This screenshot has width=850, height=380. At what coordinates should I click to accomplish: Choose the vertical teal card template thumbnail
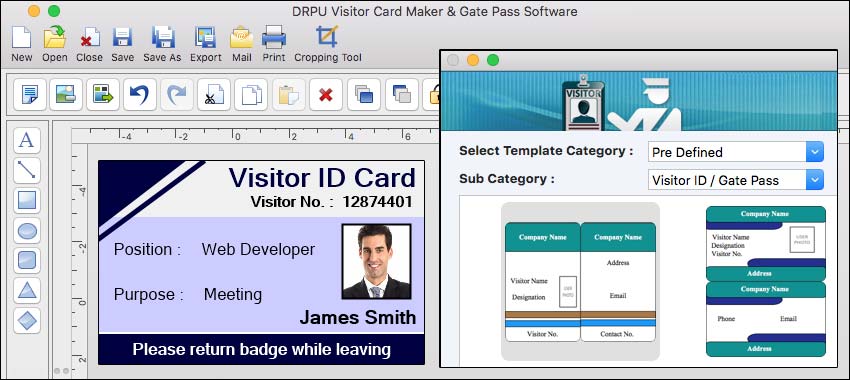pyautogui.click(x=580, y=281)
